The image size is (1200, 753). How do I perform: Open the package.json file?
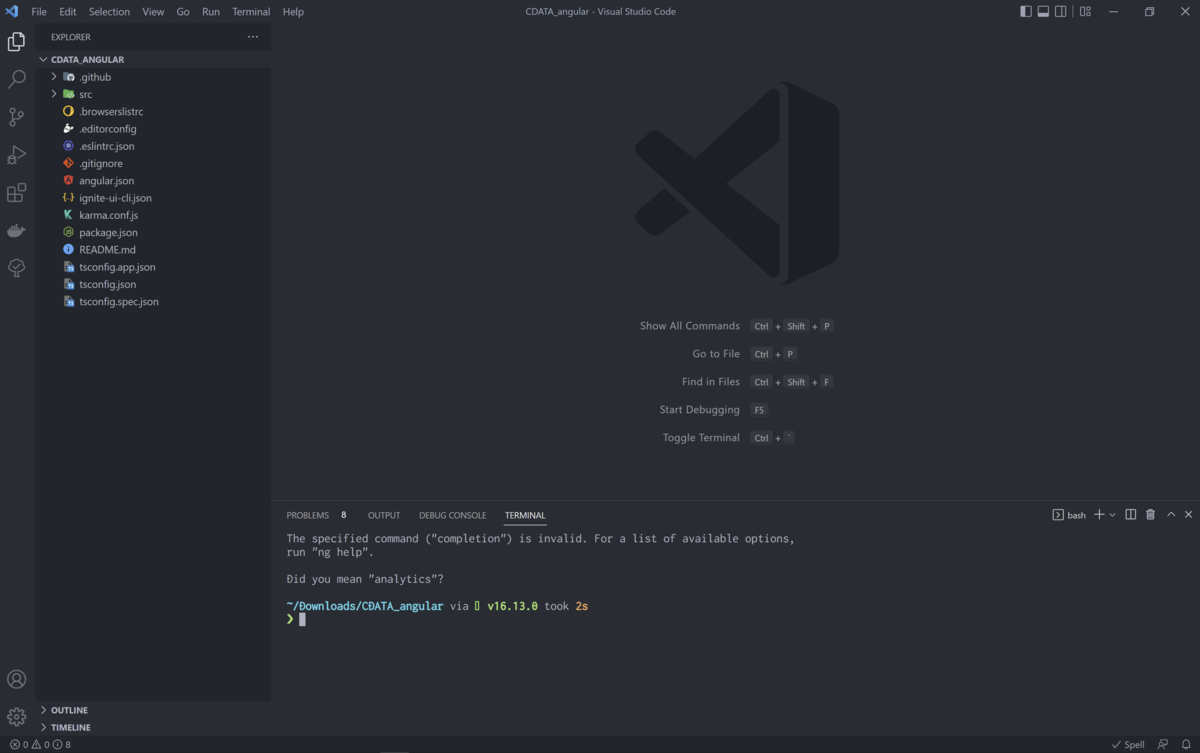[x=108, y=232]
